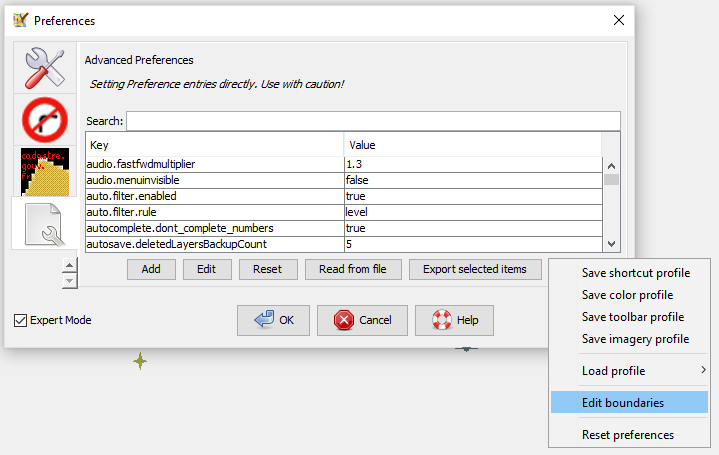Screen dimensions: 719x455
Task: Click into the Search field
Action: [x=372, y=121]
